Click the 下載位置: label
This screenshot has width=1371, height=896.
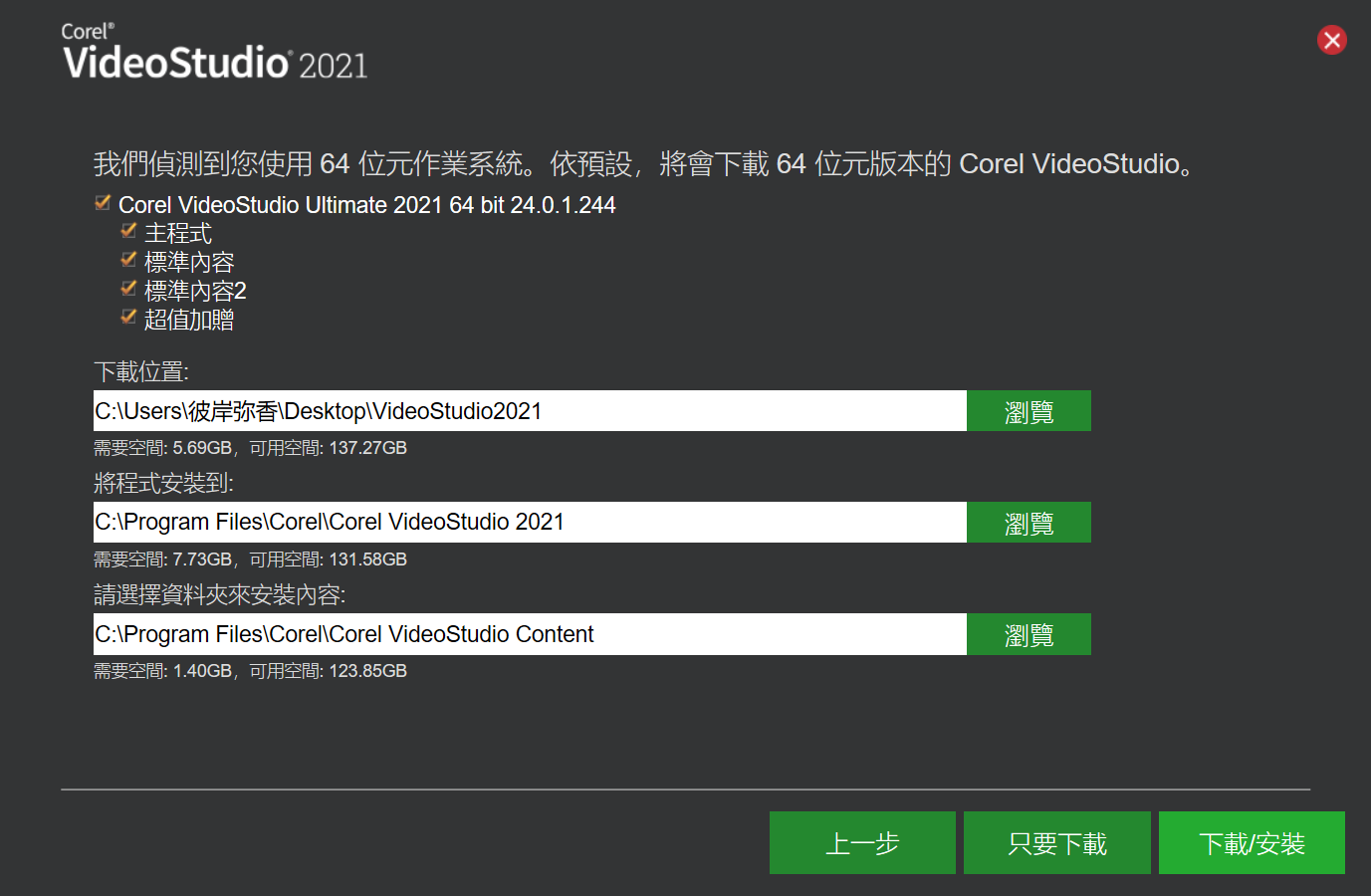pos(141,372)
